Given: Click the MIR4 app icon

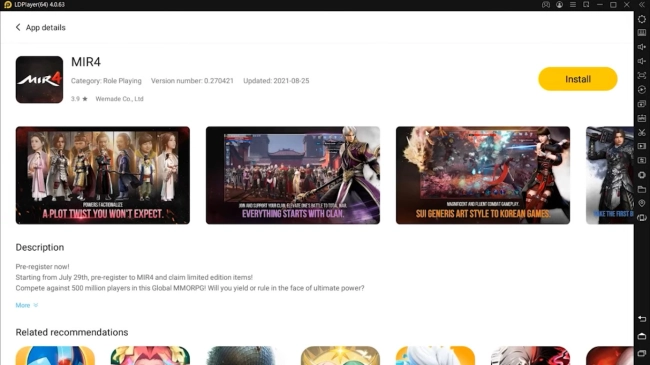Looking at the screenshot, I should pyautogui.click(x=39, y=80).
